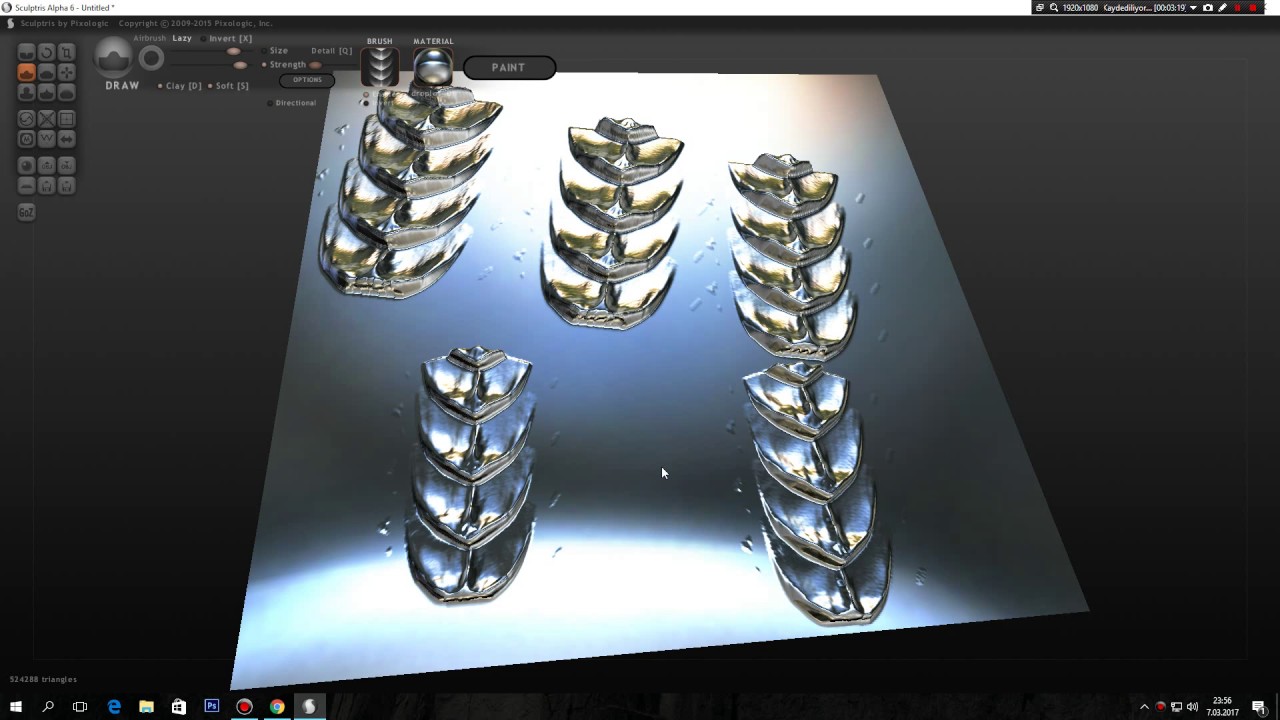Viewport: 1280px width, 720px height.
Task: Click the recorder pencil draw icon
Action: tap(1222, 8)
